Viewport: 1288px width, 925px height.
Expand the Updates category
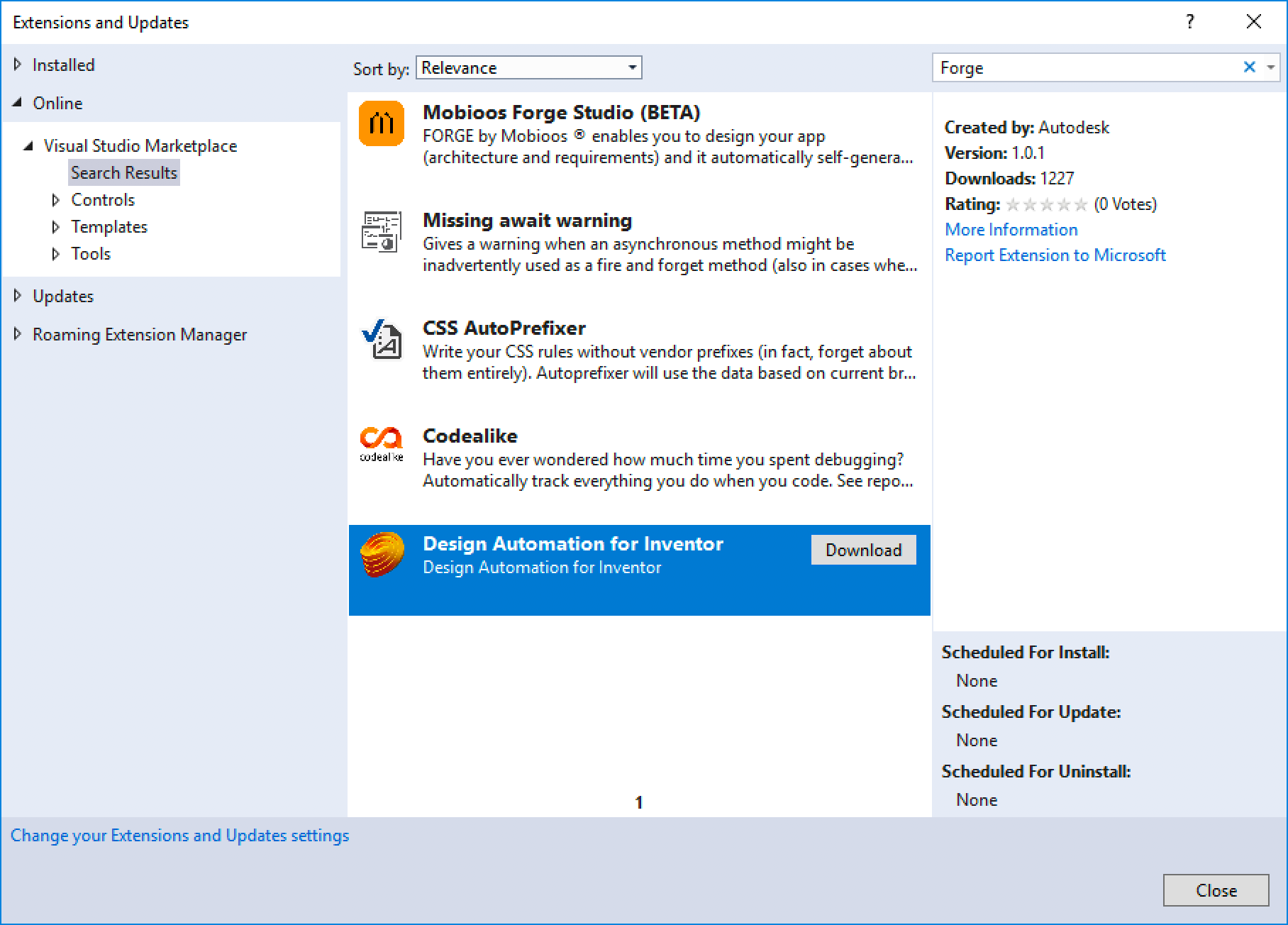[x=18, y=296]
